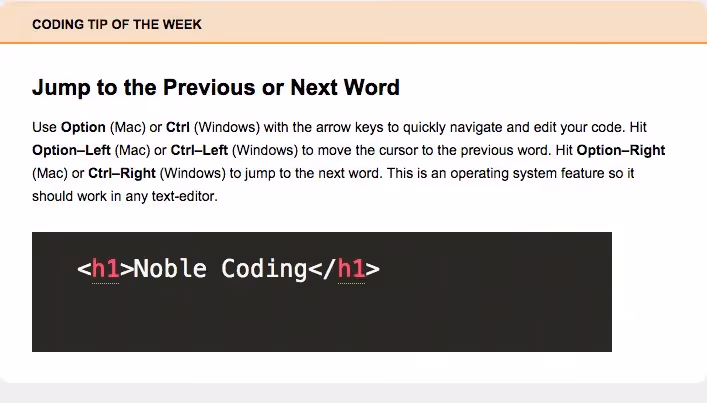The image size is (707, 403).
Task: Click the bold 'Ctrl–Left' shortcut text
Action: [x=199, y=150]
